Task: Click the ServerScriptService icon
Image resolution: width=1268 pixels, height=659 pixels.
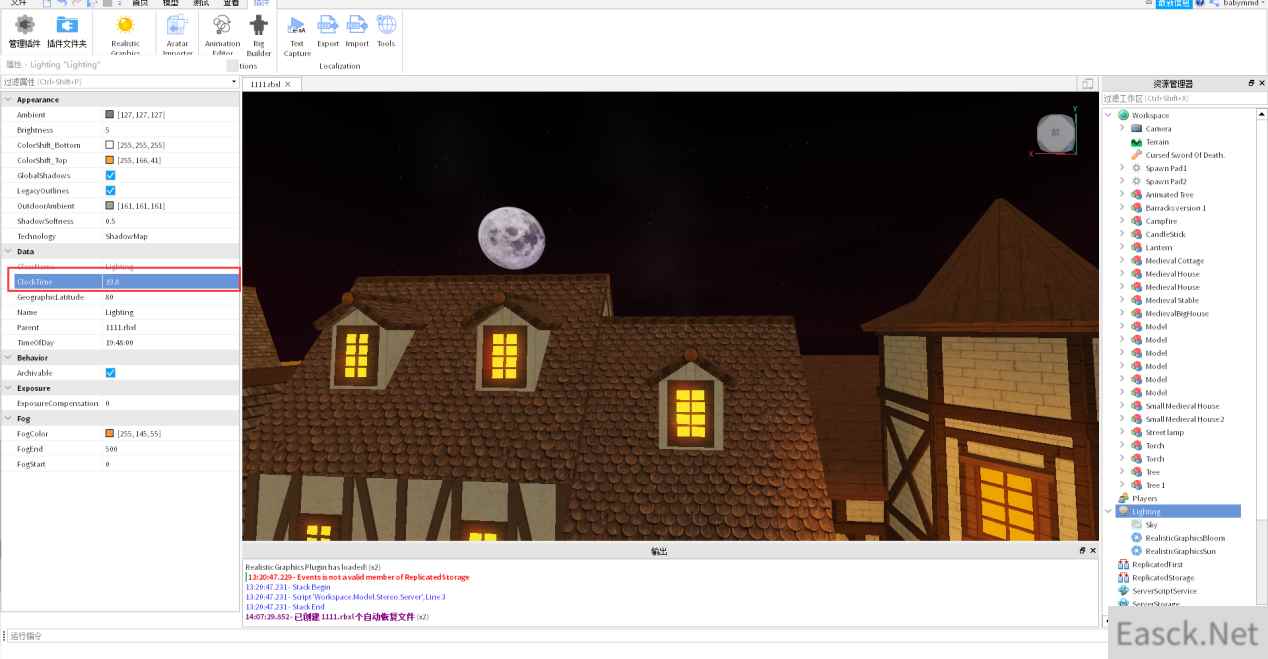Action: tap(1123, 591)
